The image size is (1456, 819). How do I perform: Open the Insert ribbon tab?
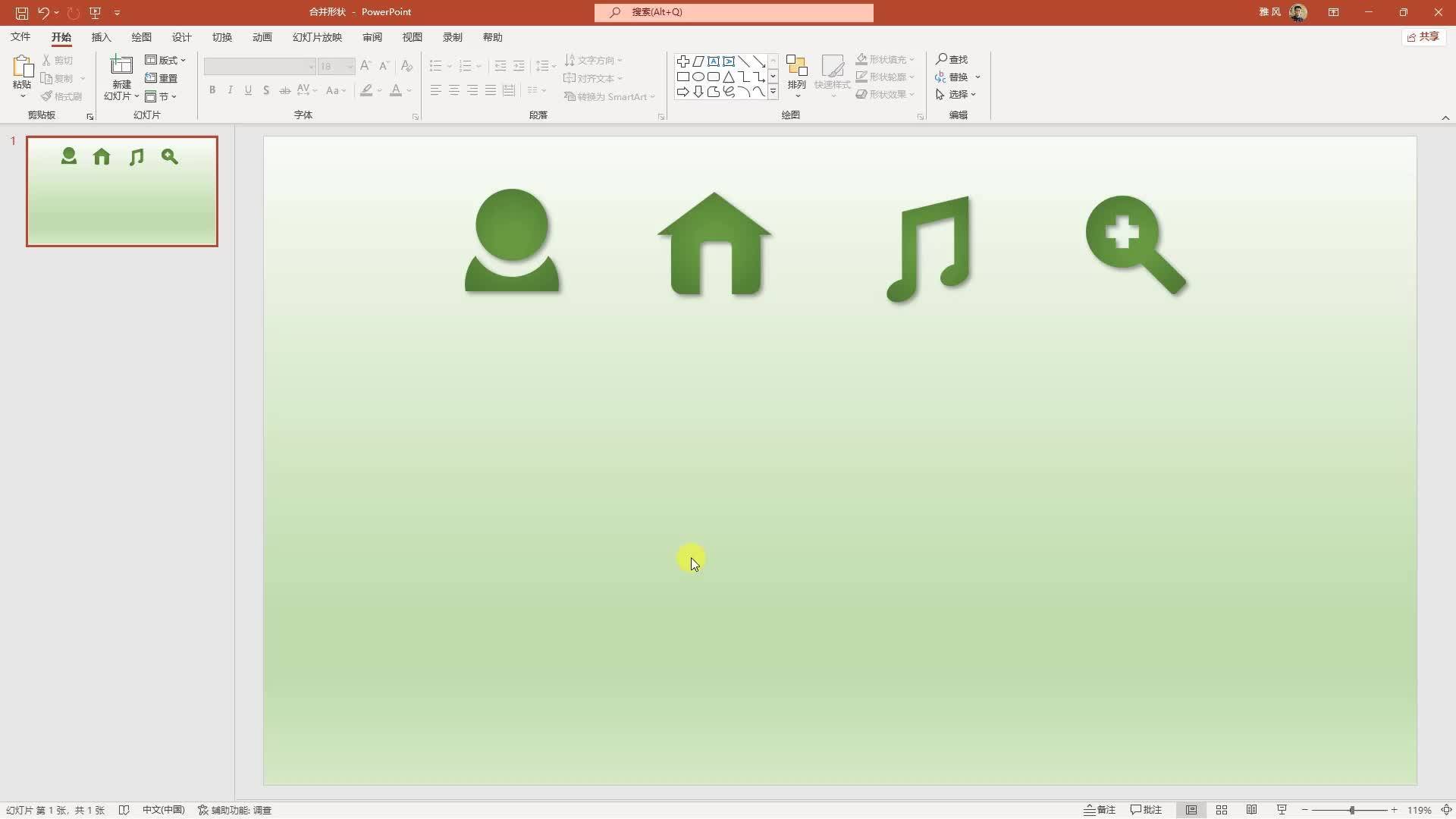coord(101,37)
